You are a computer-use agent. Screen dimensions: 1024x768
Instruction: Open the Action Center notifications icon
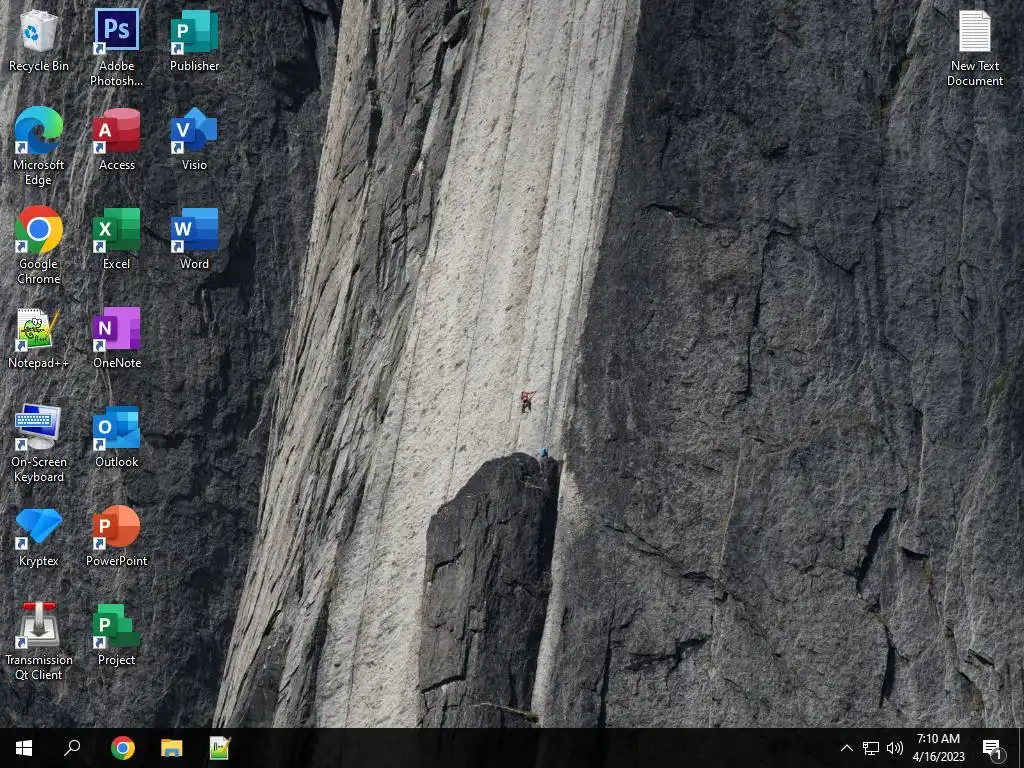click(993, 749)
